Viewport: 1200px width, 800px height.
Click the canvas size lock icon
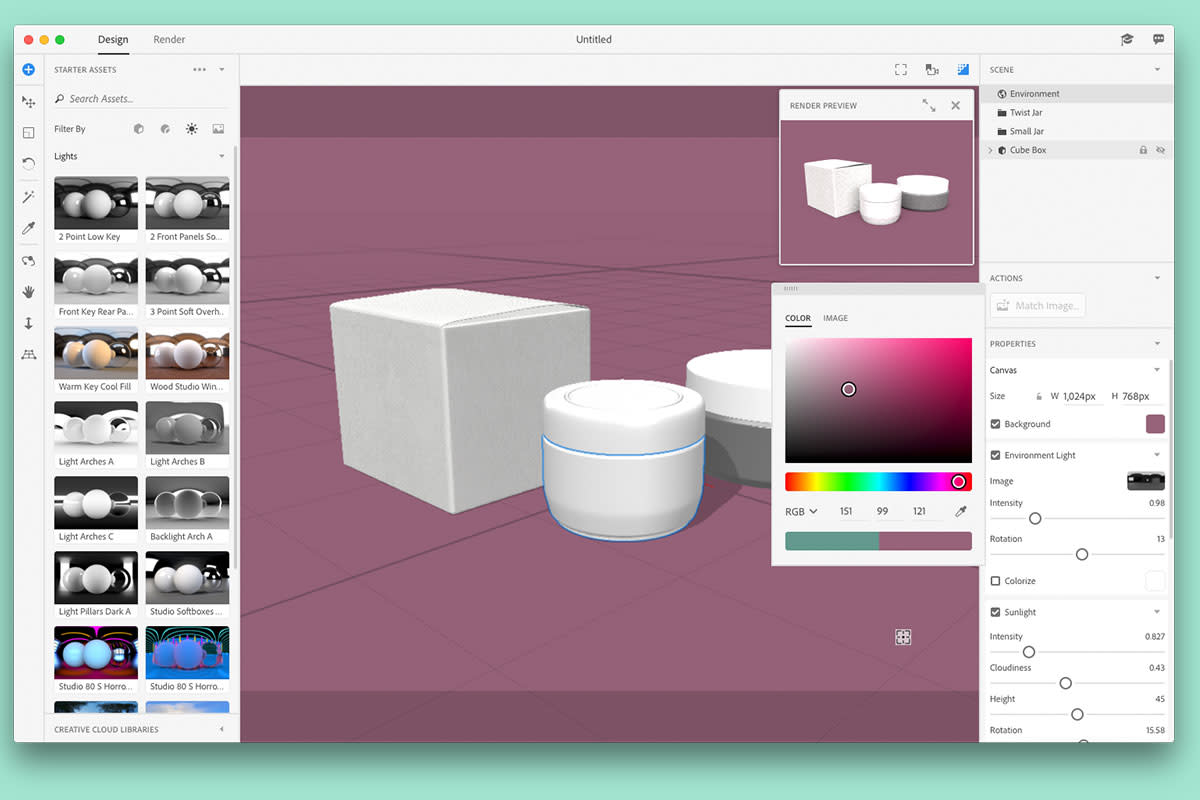click(x=1038, y=397)
